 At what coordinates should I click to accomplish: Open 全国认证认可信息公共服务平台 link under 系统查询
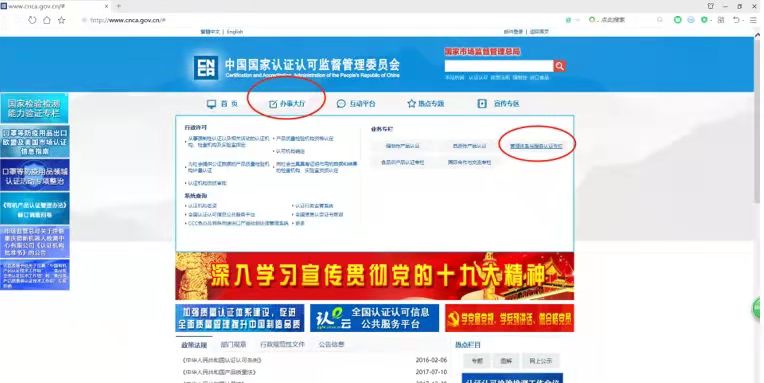(x=222, y=214)
